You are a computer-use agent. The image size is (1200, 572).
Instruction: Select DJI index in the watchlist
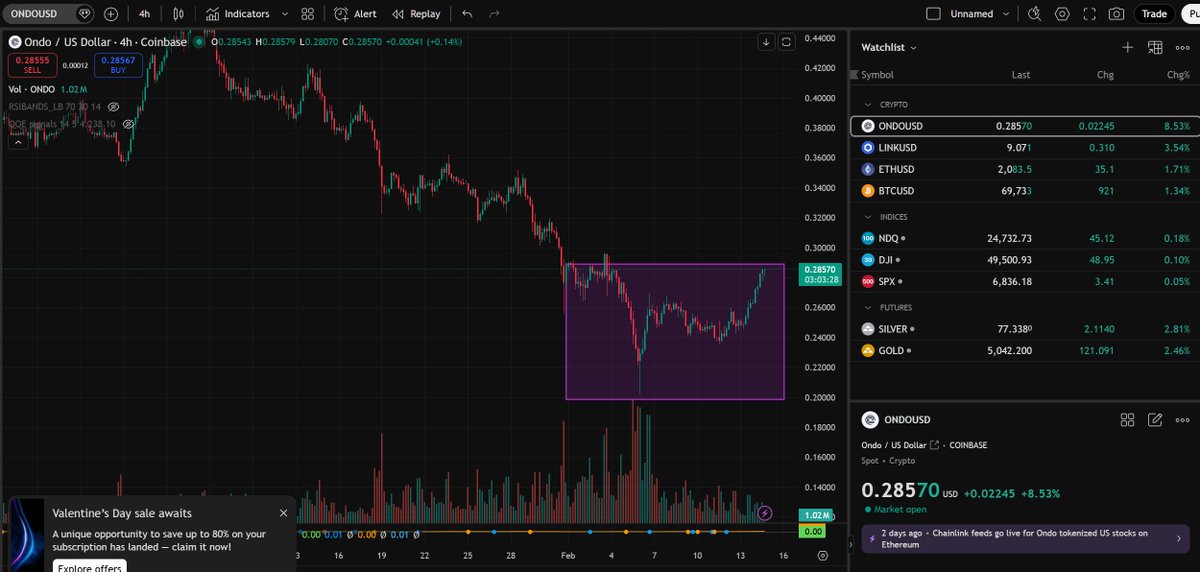pyautogui.click(x=1024, y=260)
